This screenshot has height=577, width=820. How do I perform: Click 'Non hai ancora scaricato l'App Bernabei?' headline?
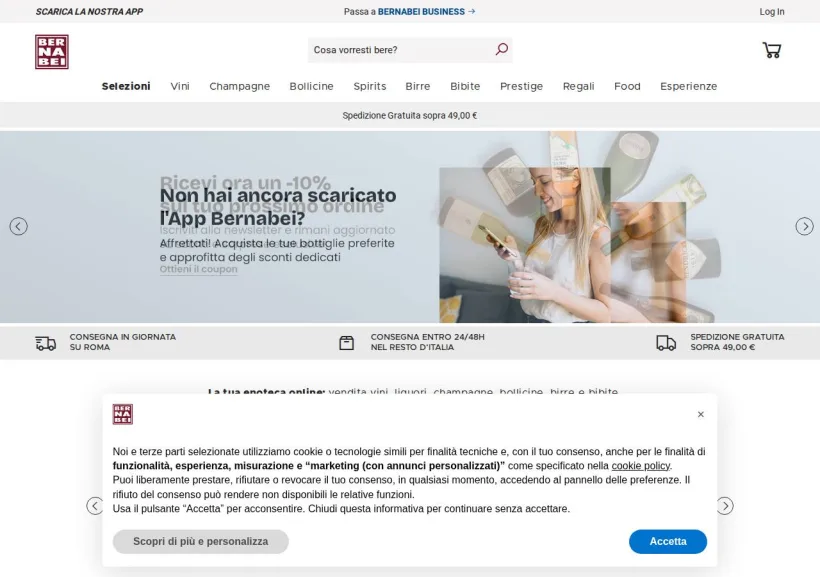(278, 207)
